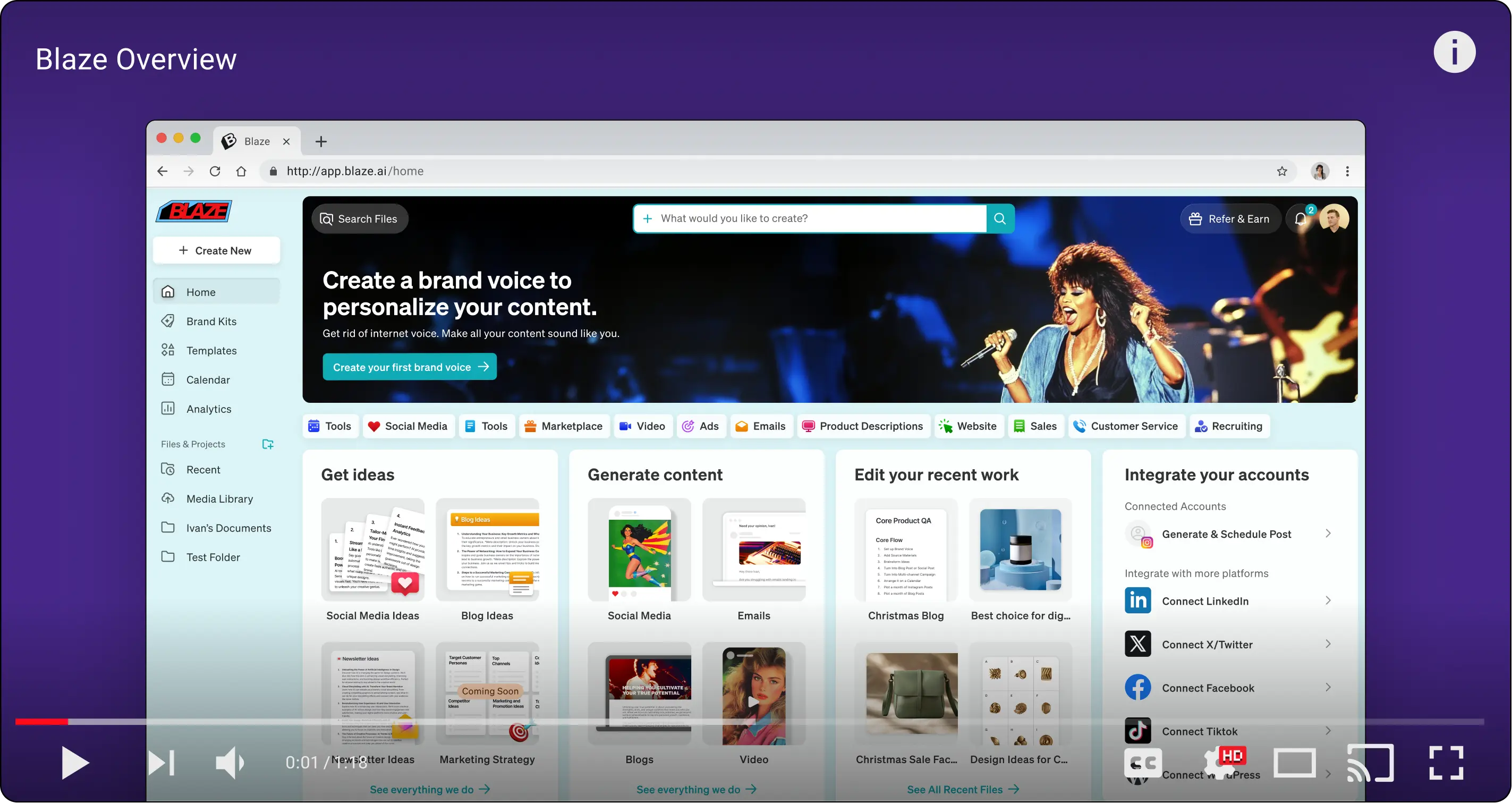Expand Connect Facebook chevron
This screenshot has width=1512, height=803.
point(1328,687)
